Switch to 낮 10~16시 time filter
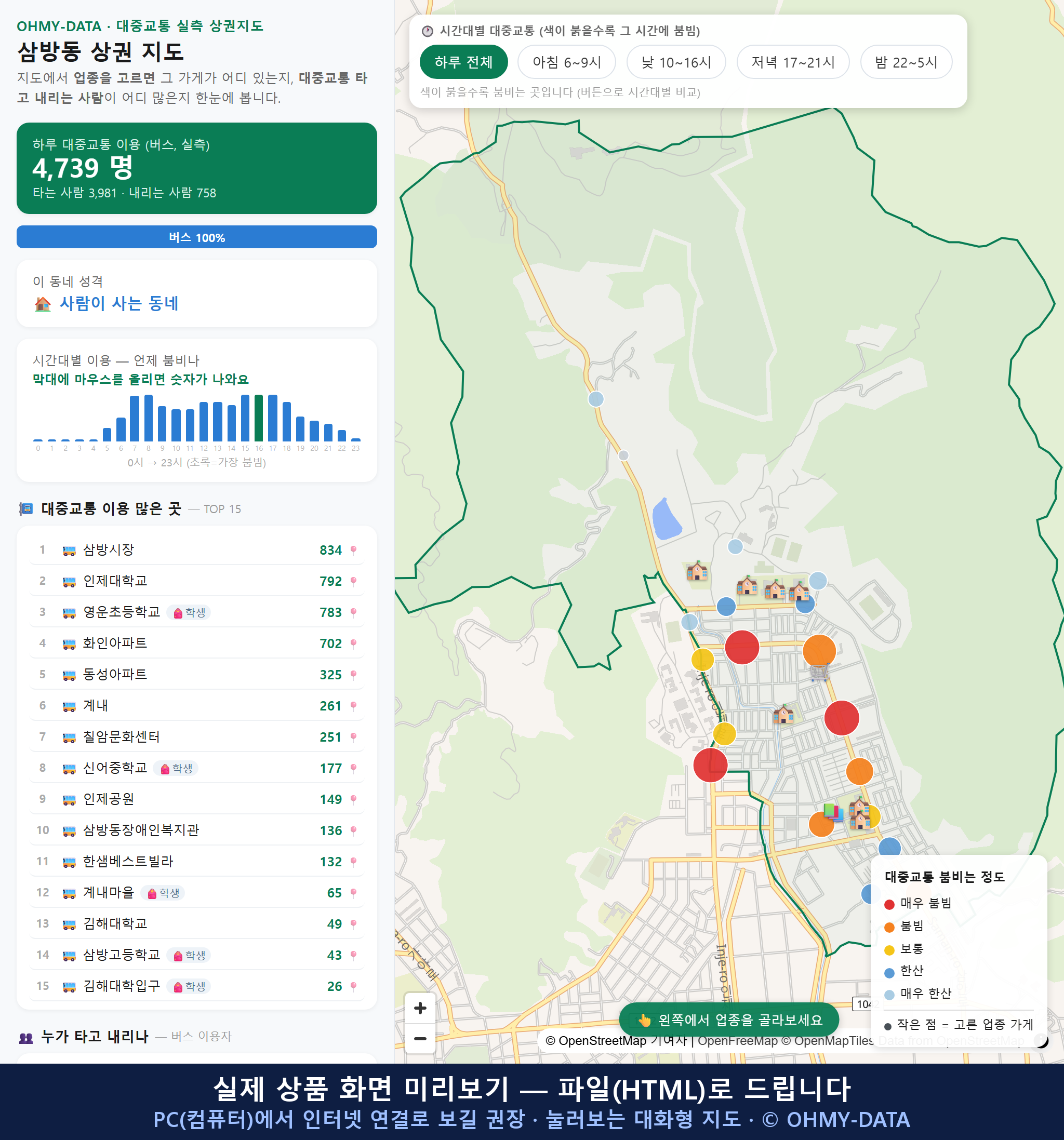The width and height of the screenshot is (1064, 1140). 676,62
